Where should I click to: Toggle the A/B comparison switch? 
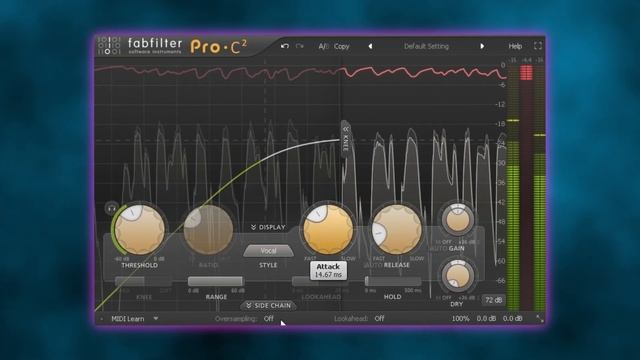(323, 47)
